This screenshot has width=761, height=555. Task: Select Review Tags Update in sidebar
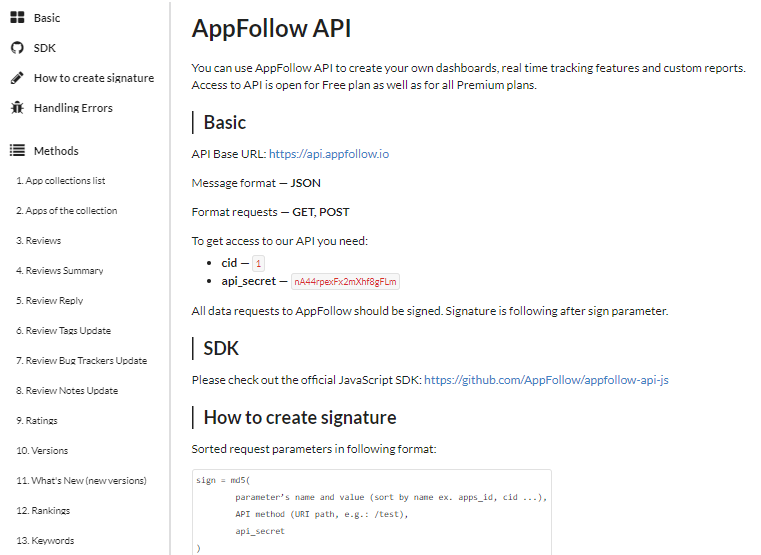tap(63, 331)
